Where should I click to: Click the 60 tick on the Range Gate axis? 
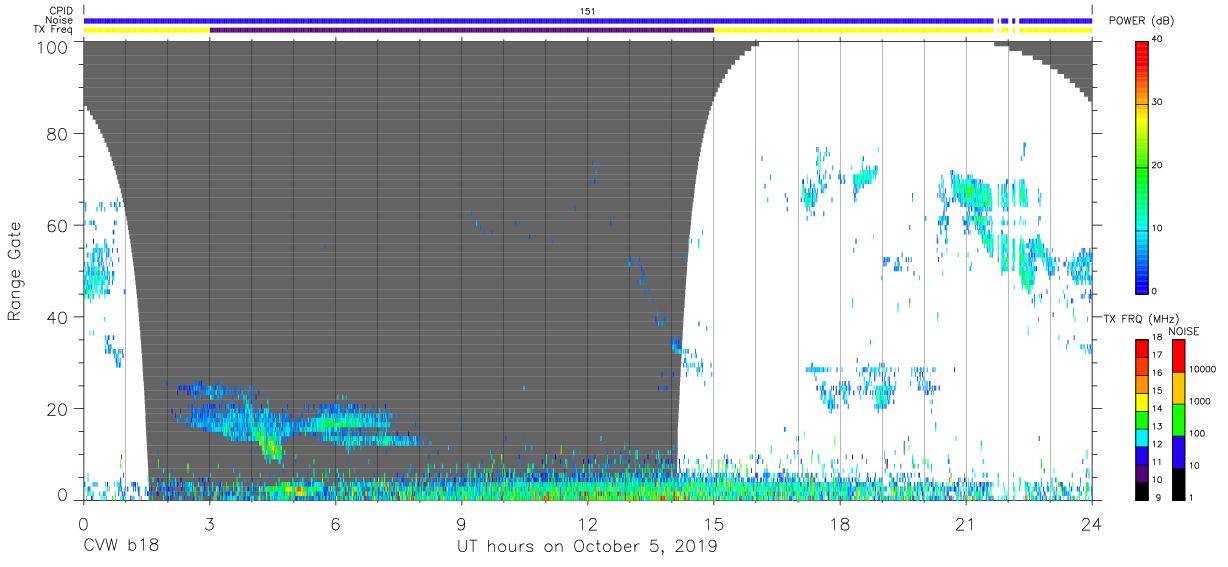[59, 225]
